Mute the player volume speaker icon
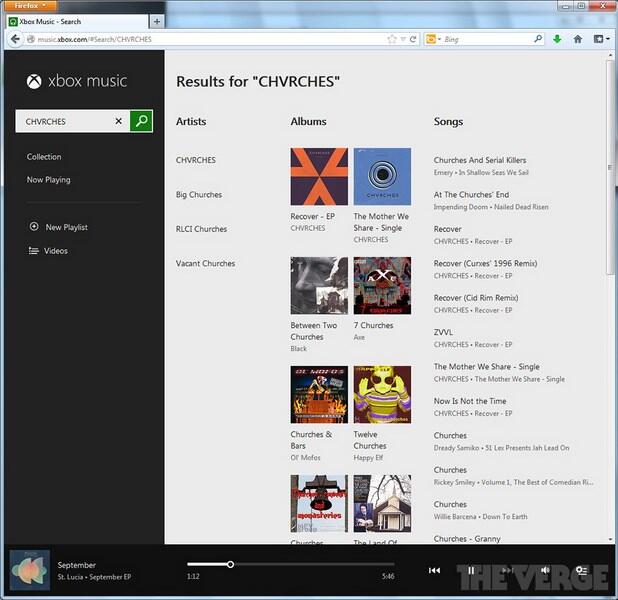Image resolution: width=618 pixels, height=600 pixels. [x=545, y=570]
